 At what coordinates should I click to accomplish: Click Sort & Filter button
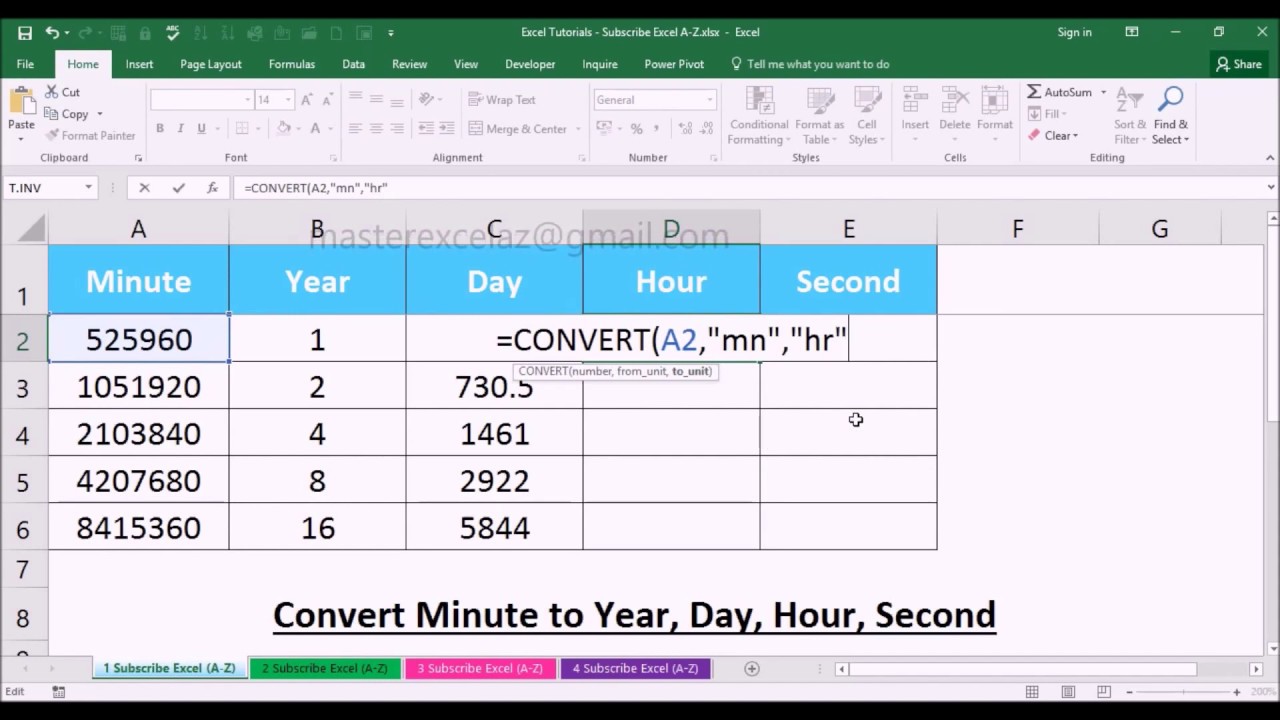tap(1130, 116)
